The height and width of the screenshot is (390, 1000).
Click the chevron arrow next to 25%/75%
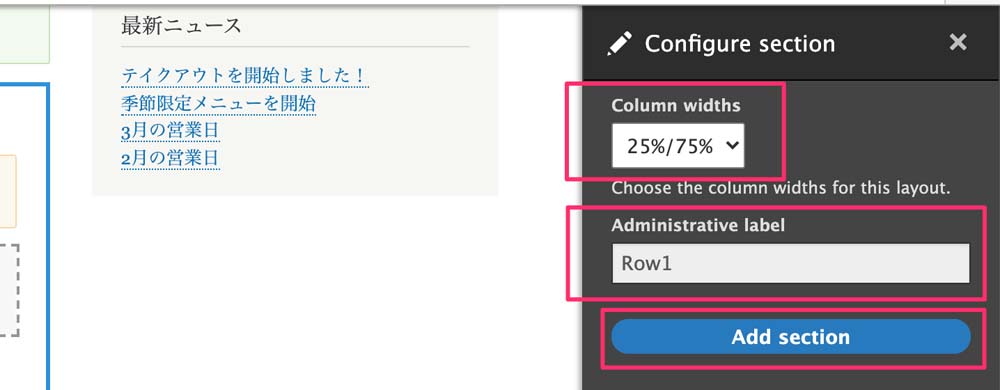733,146
